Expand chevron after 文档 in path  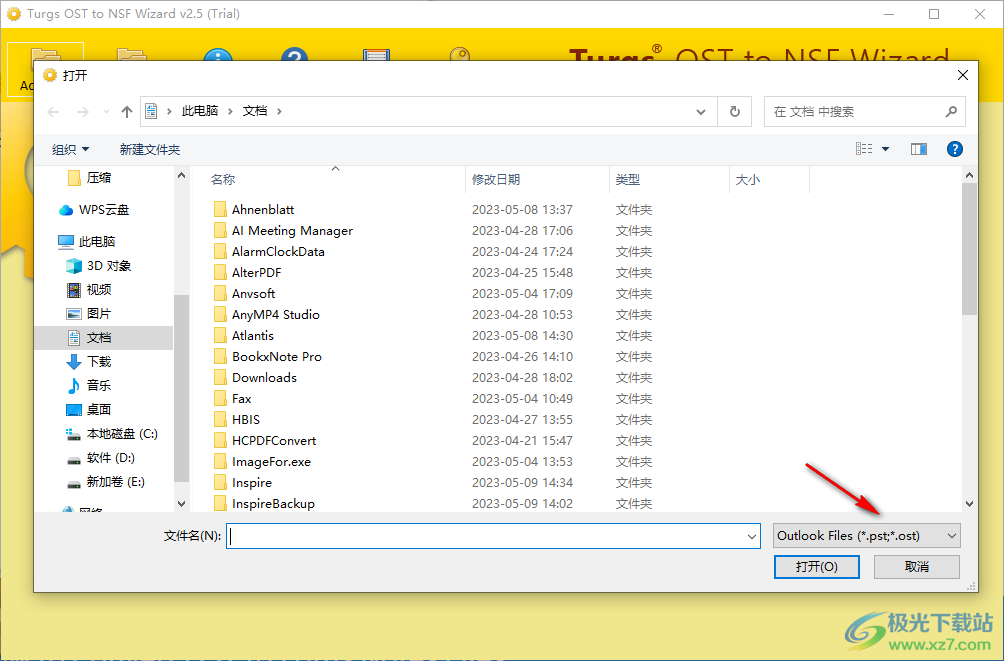pos(279,111)
